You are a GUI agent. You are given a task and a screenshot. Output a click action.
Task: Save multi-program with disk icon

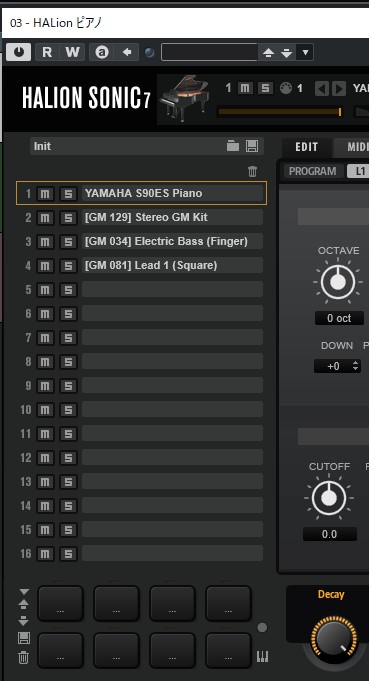pos(252,146)
